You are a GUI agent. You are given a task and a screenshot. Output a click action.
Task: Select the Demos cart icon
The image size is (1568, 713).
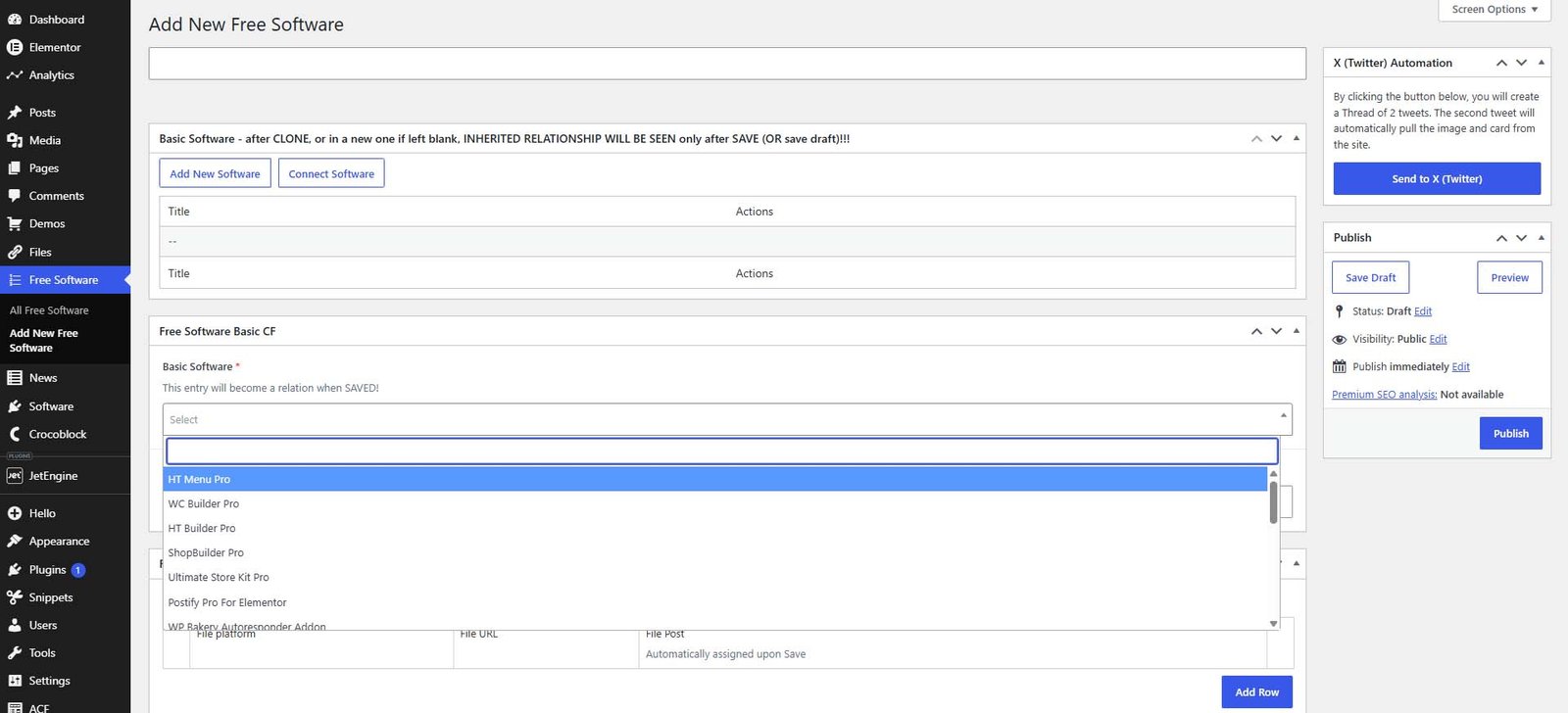coord(15,223)
